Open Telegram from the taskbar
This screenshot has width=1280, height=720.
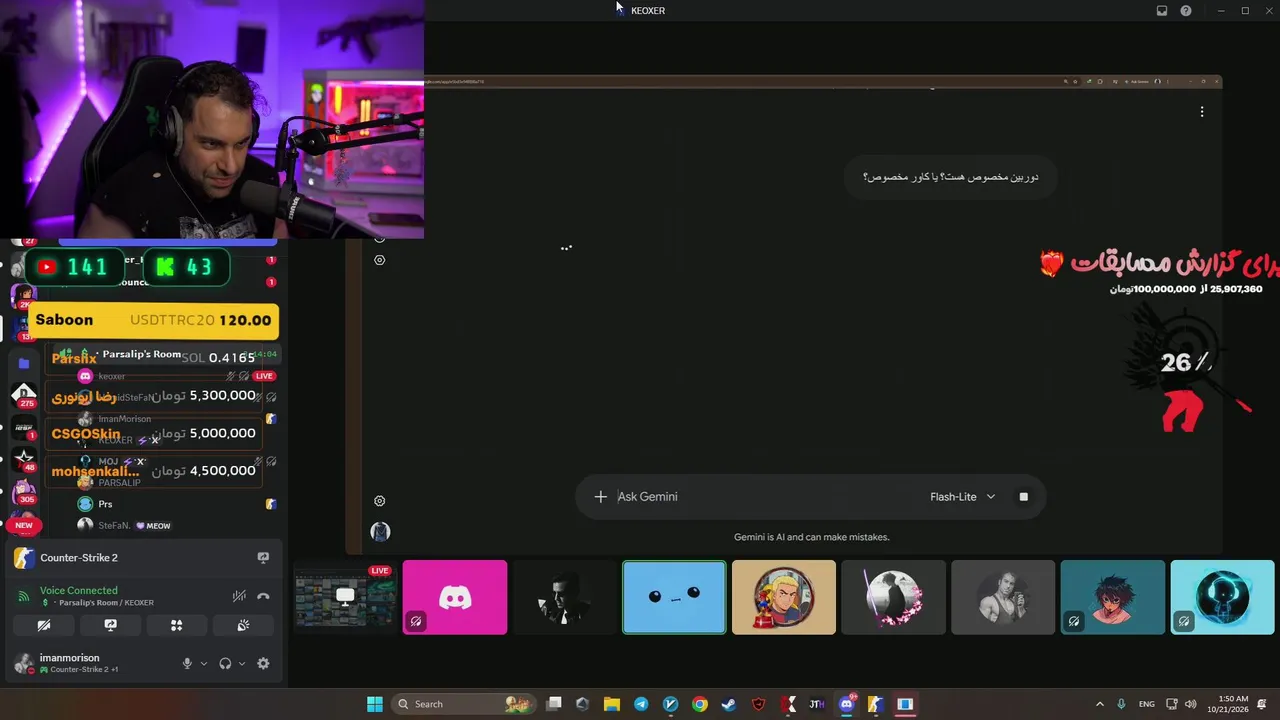coord(641,704)
